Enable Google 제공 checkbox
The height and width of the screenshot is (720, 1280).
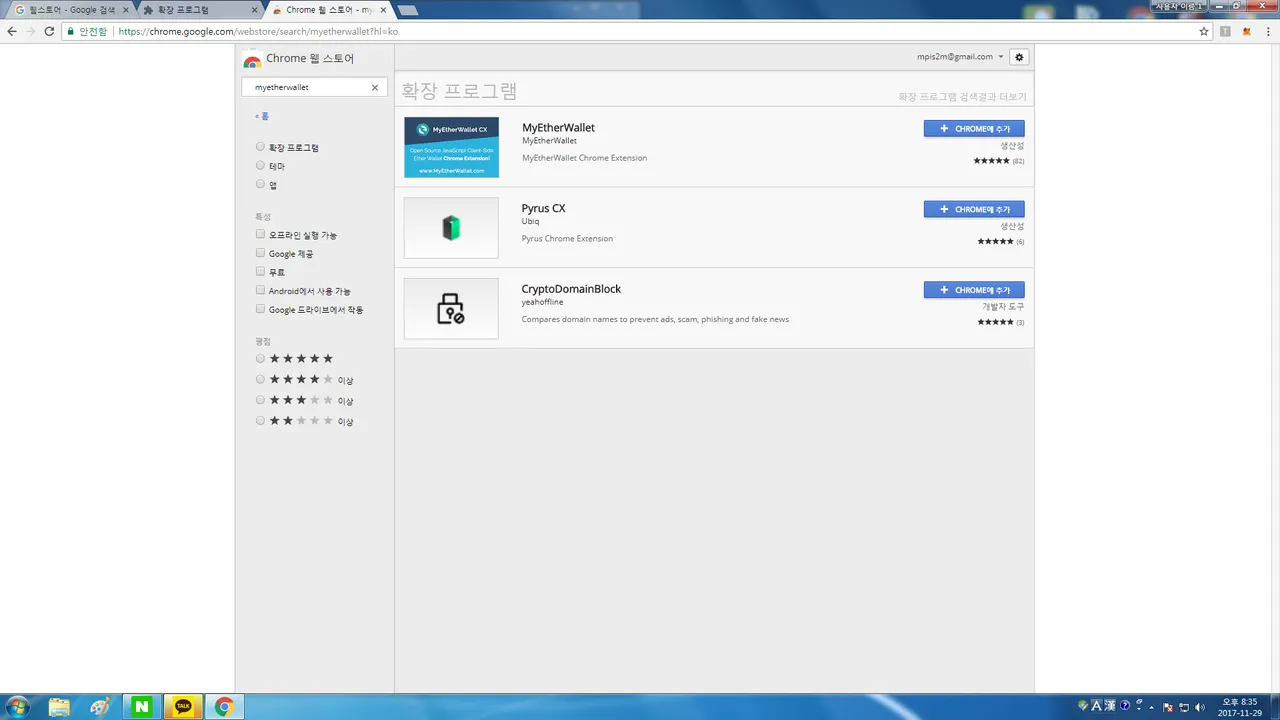click(260, 253)
